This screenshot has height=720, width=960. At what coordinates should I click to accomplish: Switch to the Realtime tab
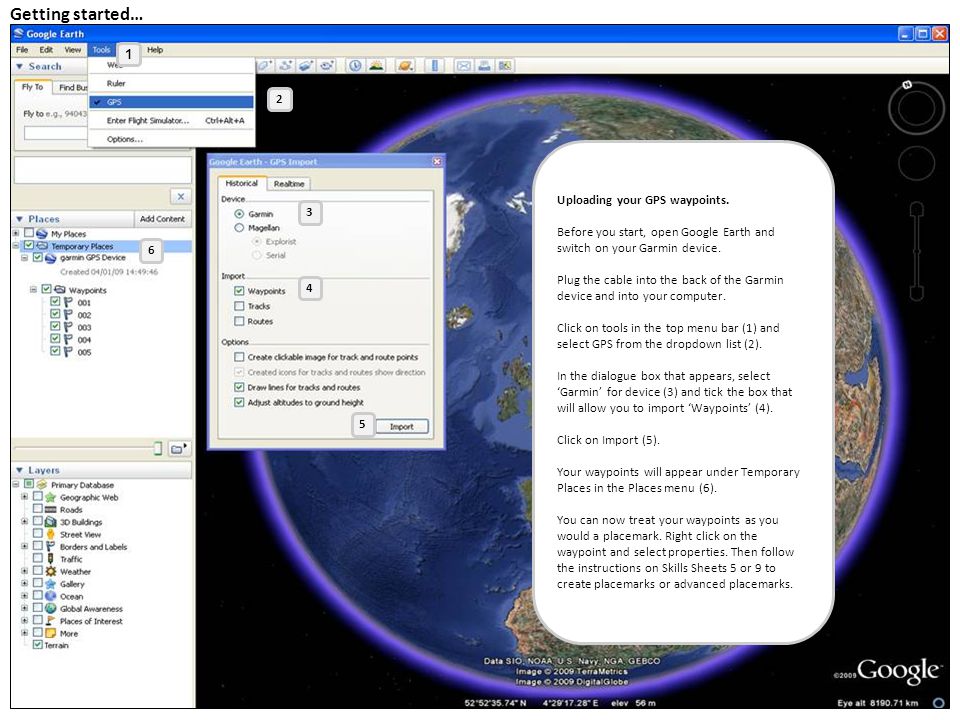click(289, 184)
